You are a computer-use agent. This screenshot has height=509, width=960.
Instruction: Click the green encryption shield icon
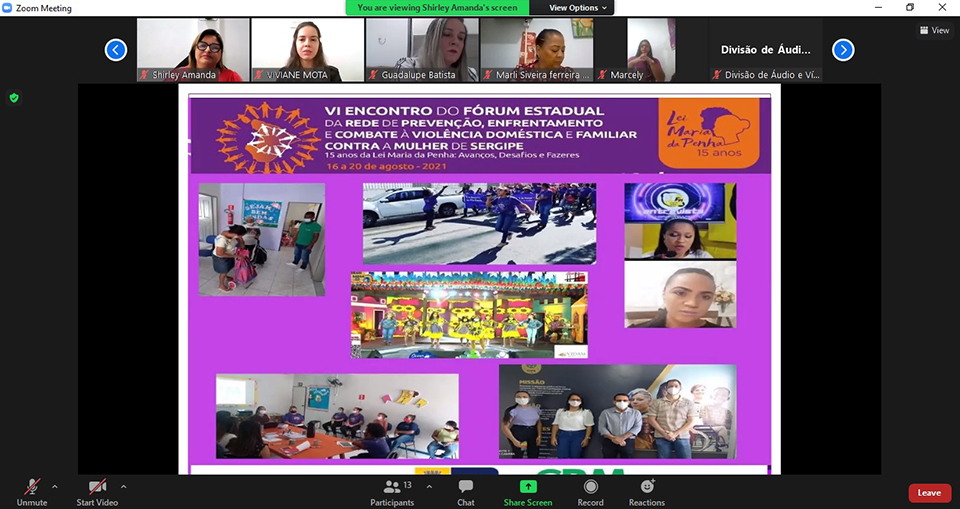click(14, 98)
